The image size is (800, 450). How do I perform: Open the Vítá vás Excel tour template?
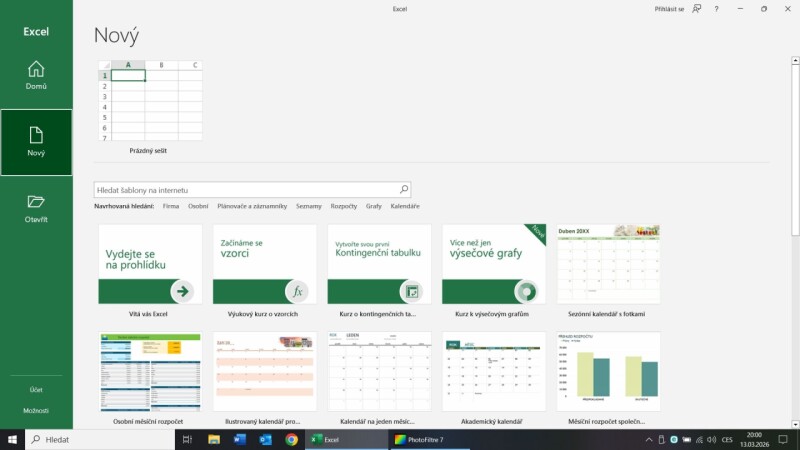click(x=150, y=271)
